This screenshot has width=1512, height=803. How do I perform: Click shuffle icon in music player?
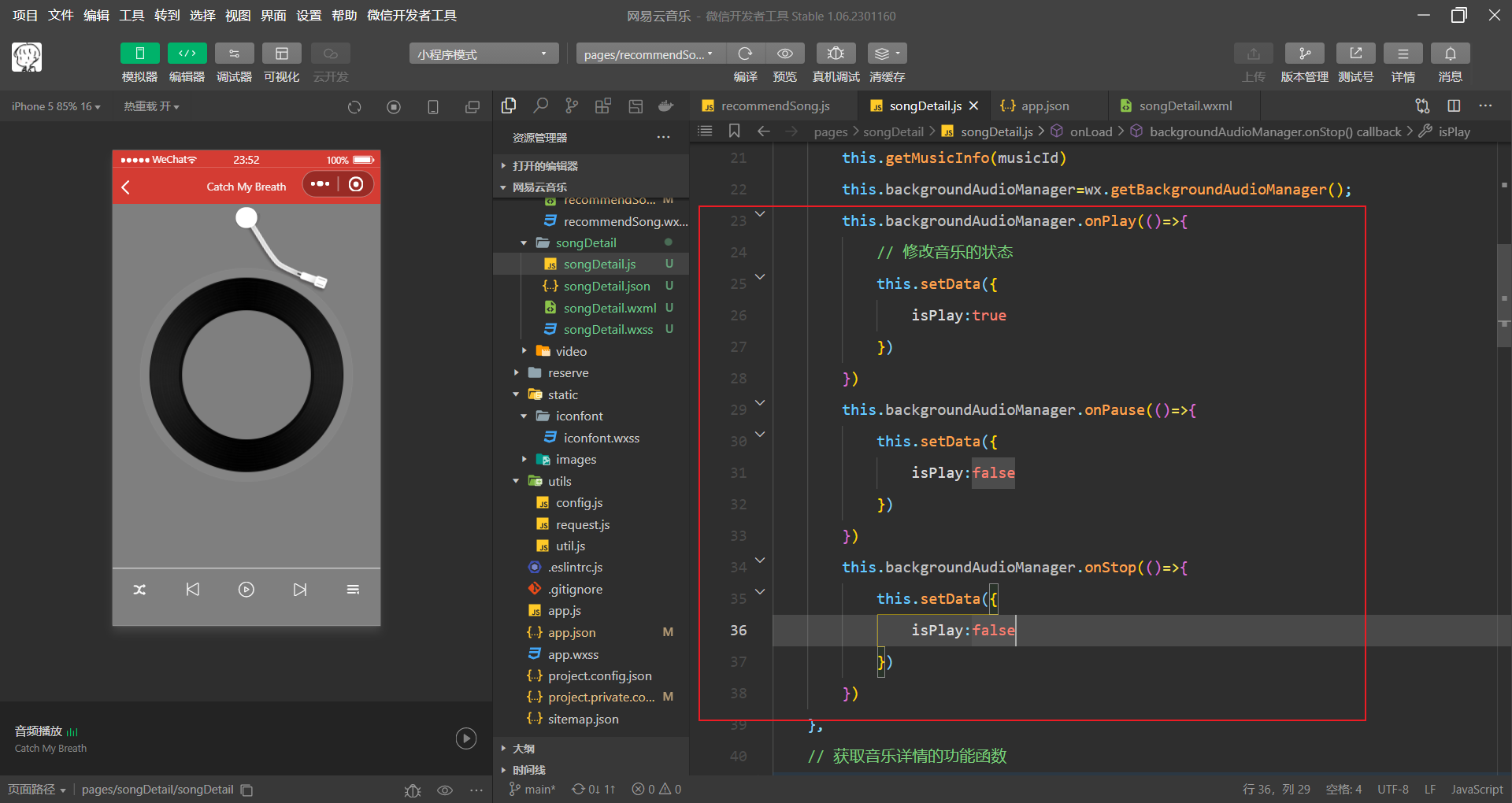pyautogui.click(x=139, y=589)
